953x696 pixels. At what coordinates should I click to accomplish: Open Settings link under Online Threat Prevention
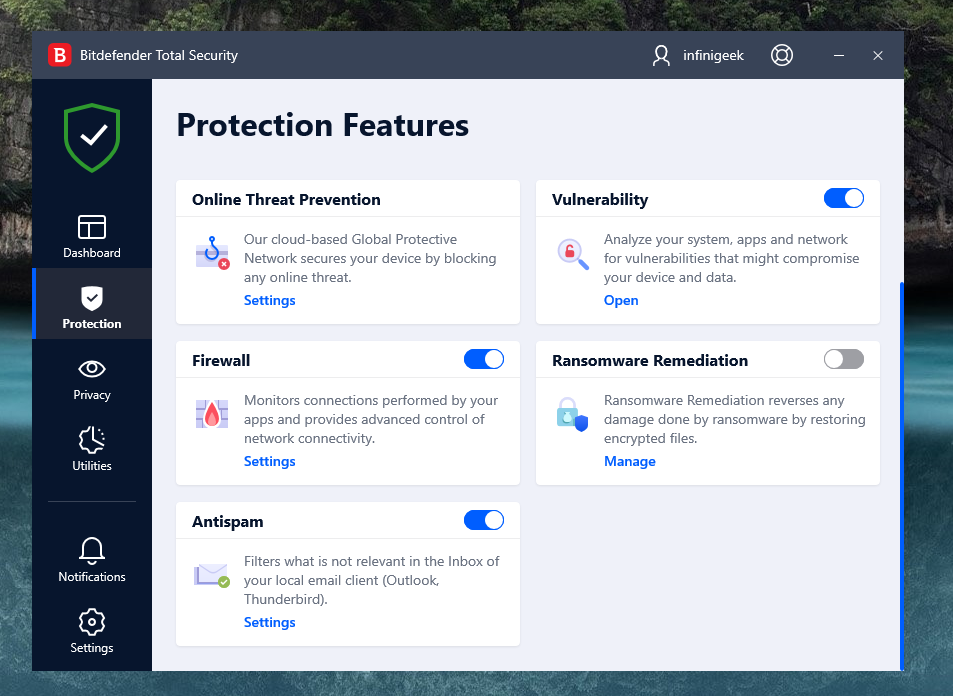(x=270, y=300)
